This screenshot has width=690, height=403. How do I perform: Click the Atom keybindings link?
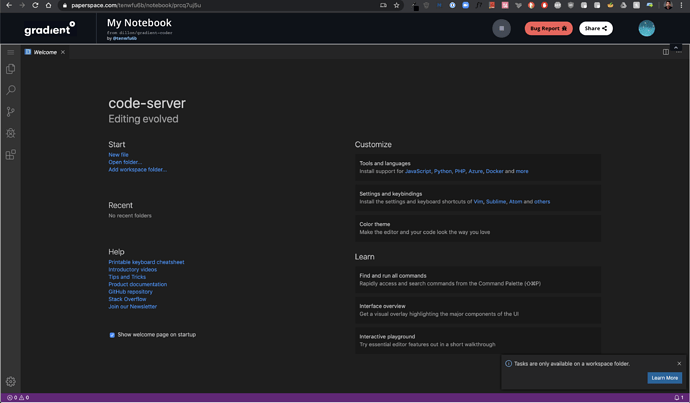tap(515, 202)
